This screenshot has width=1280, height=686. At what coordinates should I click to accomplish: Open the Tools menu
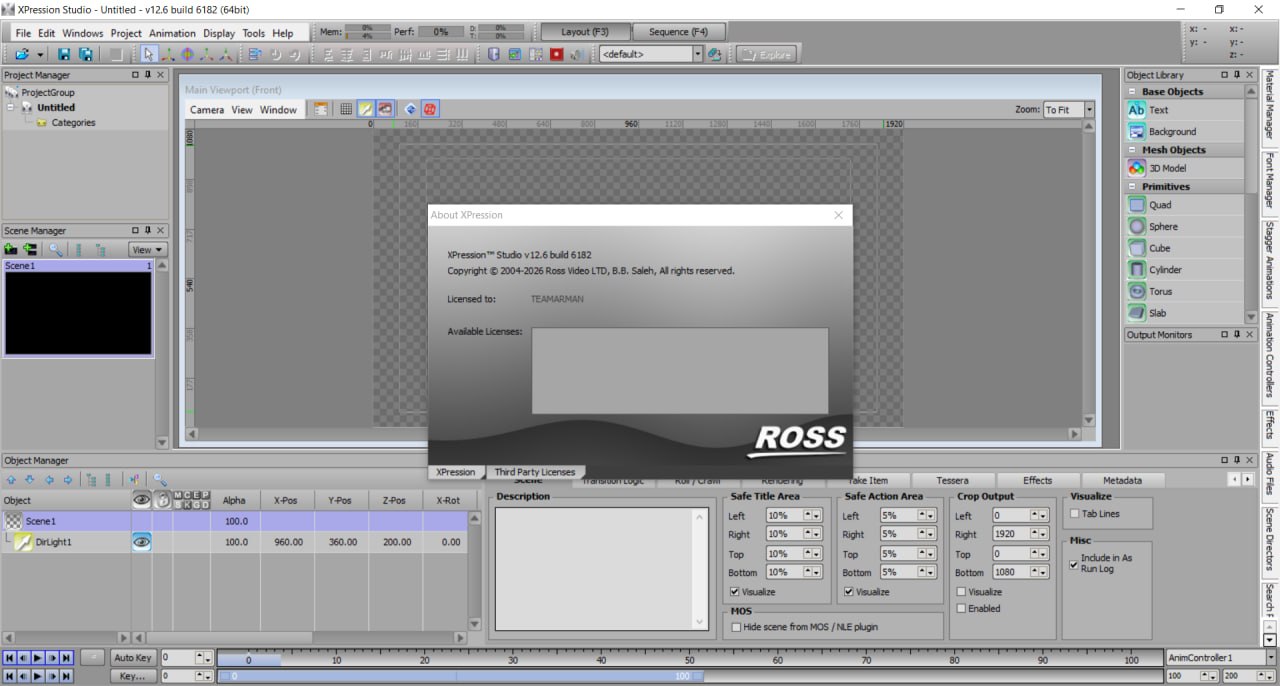tap(254, 33)
